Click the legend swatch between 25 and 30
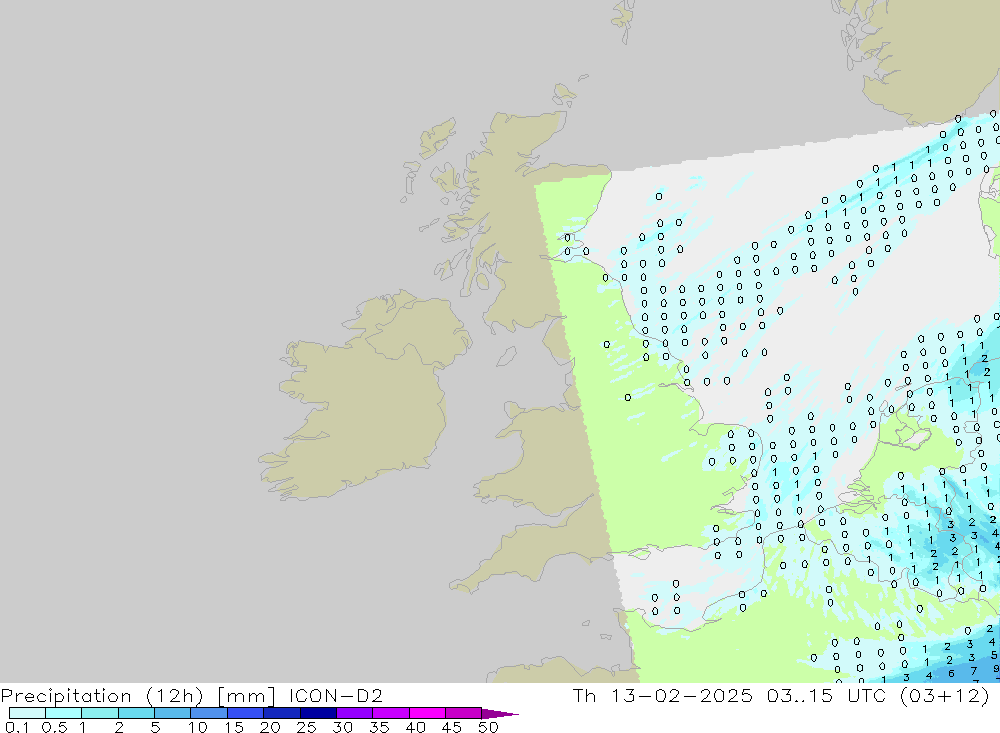The width and height of the screenshot is (1000, 733). pos(318,713)
